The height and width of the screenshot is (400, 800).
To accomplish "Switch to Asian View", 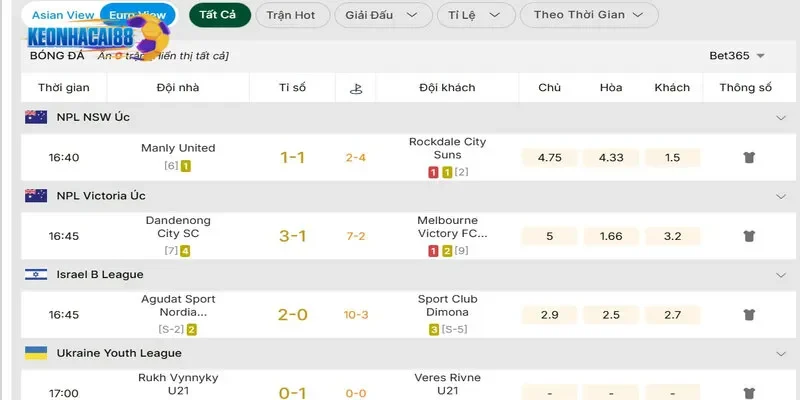I will tap(63, 15).
